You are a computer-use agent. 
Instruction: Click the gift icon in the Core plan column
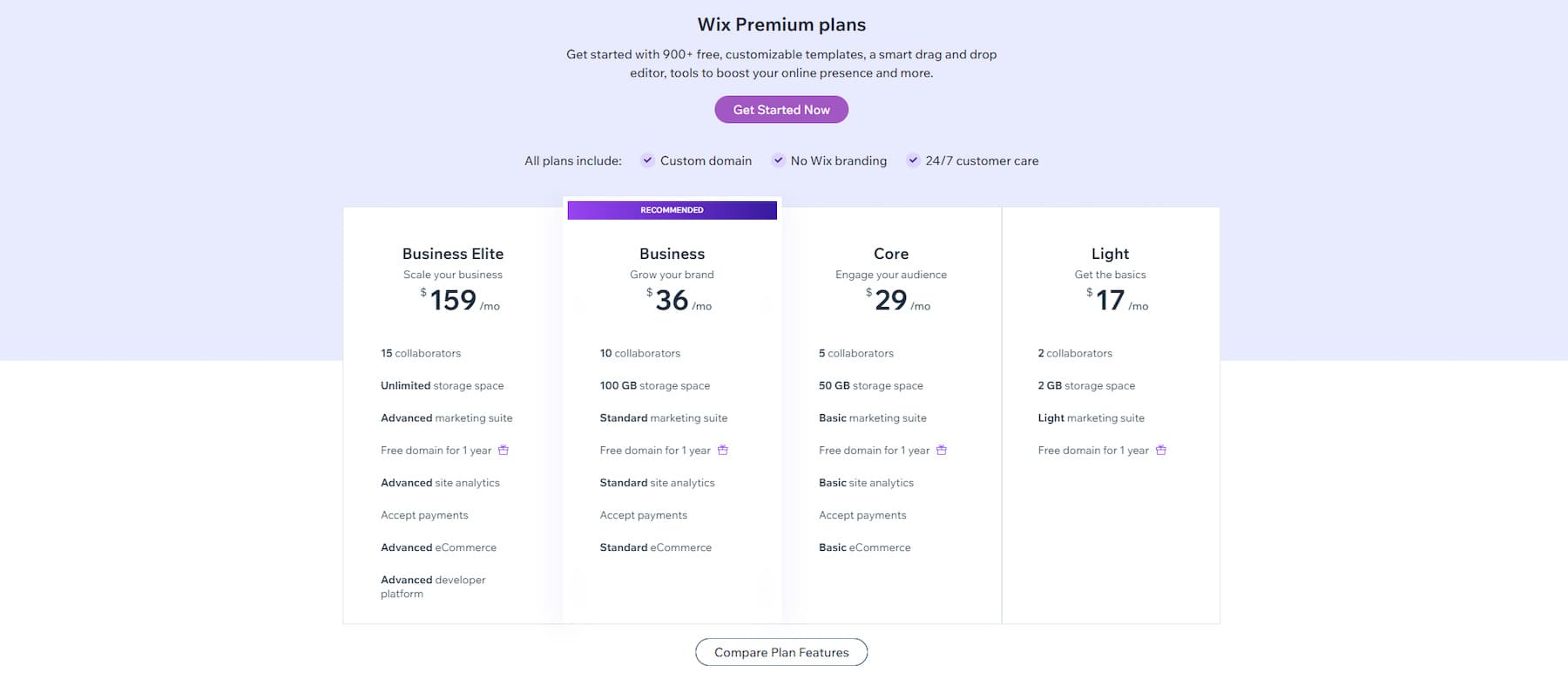(943, 450)
